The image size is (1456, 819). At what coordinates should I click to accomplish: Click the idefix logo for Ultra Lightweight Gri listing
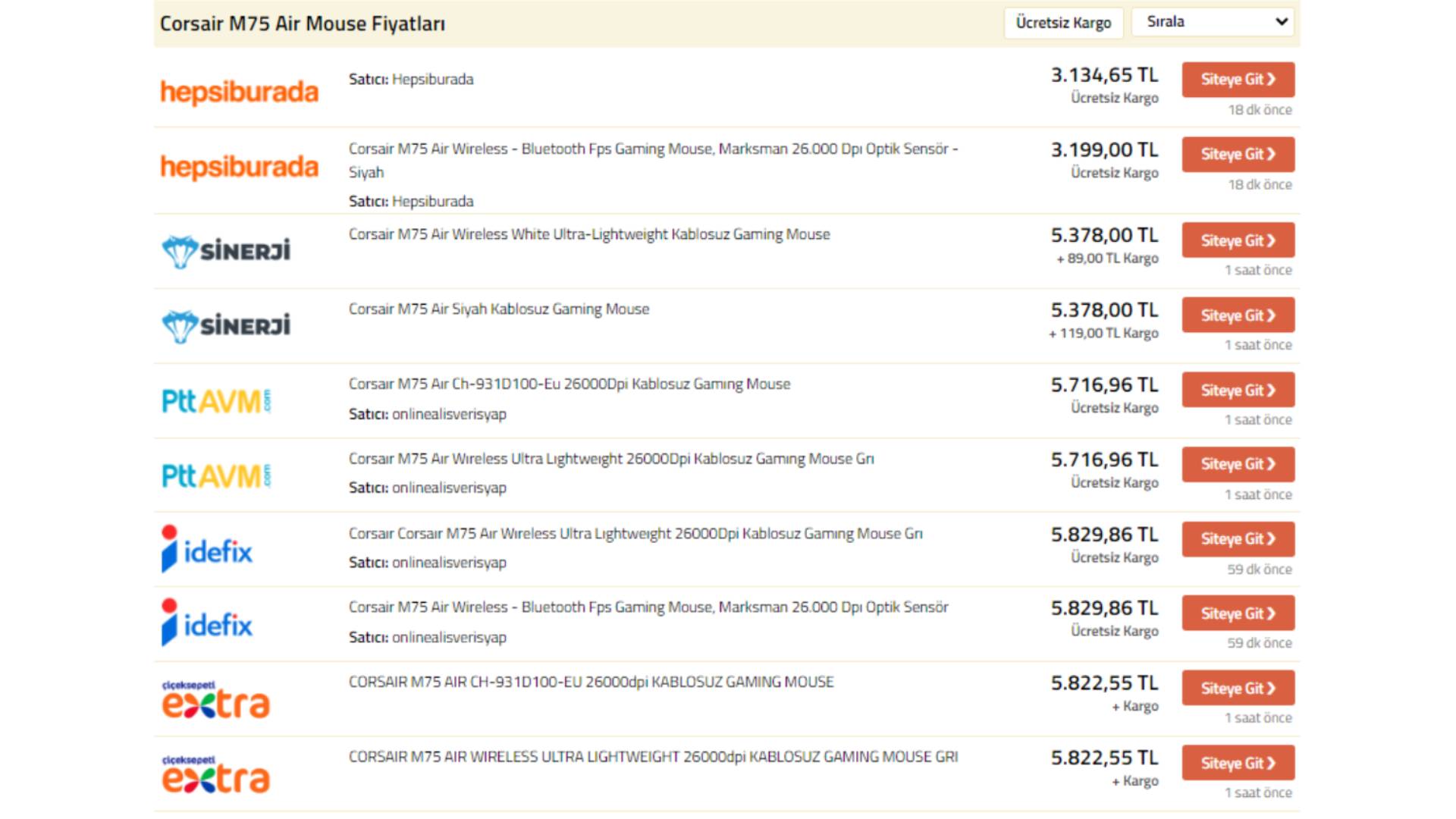point(207,549)
